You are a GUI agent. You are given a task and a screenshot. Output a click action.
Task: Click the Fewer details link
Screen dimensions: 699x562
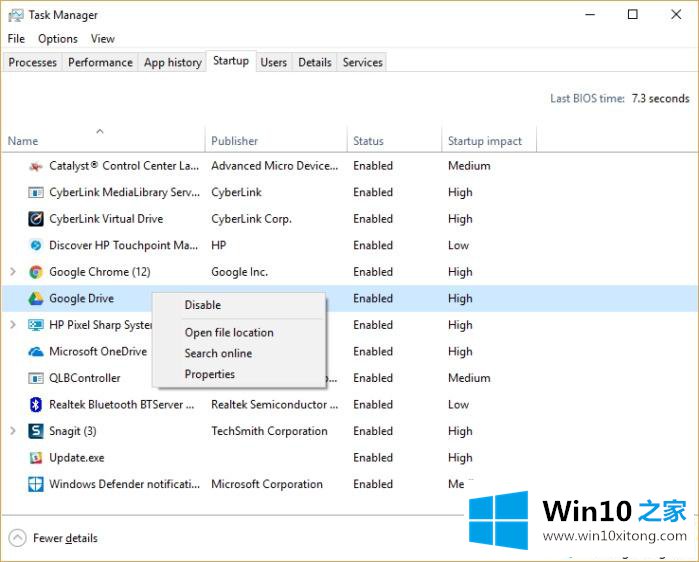pyautogui.click(x=65, y=538)
